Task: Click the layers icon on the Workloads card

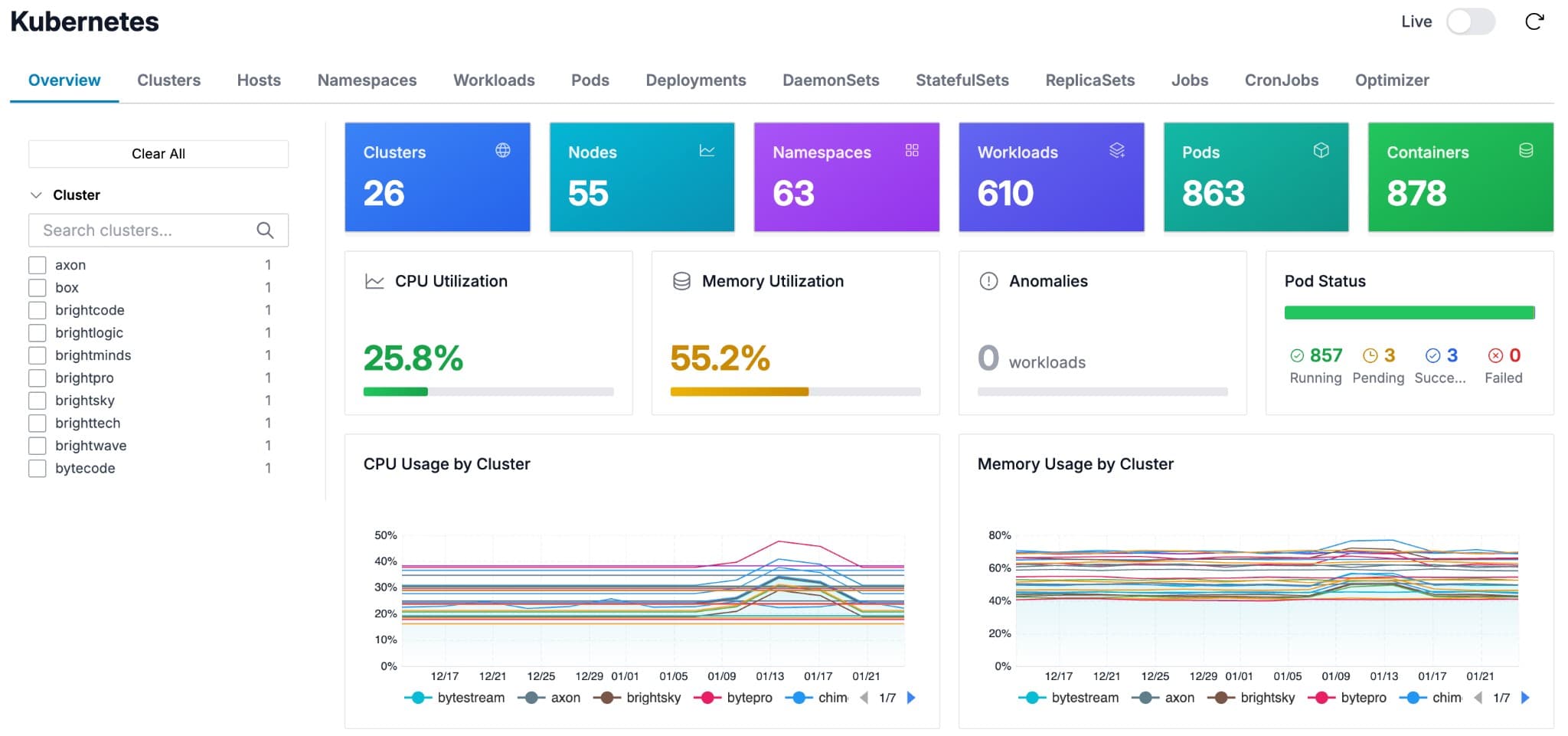Action: pyautogui.click(x=1118, y=152)
